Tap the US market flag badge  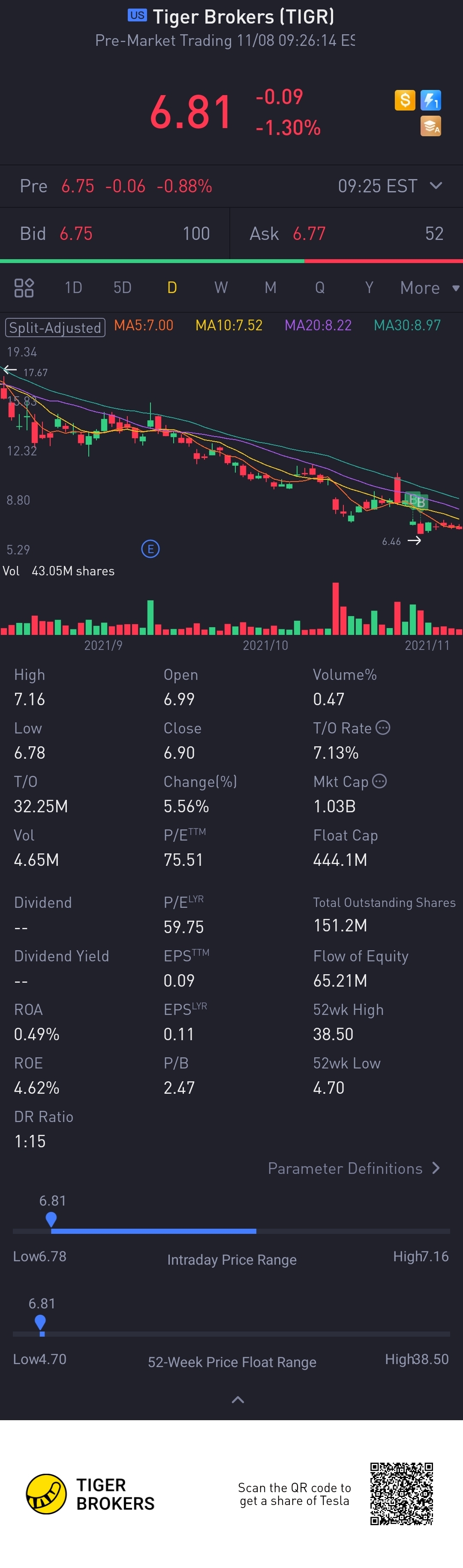click(137, 15)
